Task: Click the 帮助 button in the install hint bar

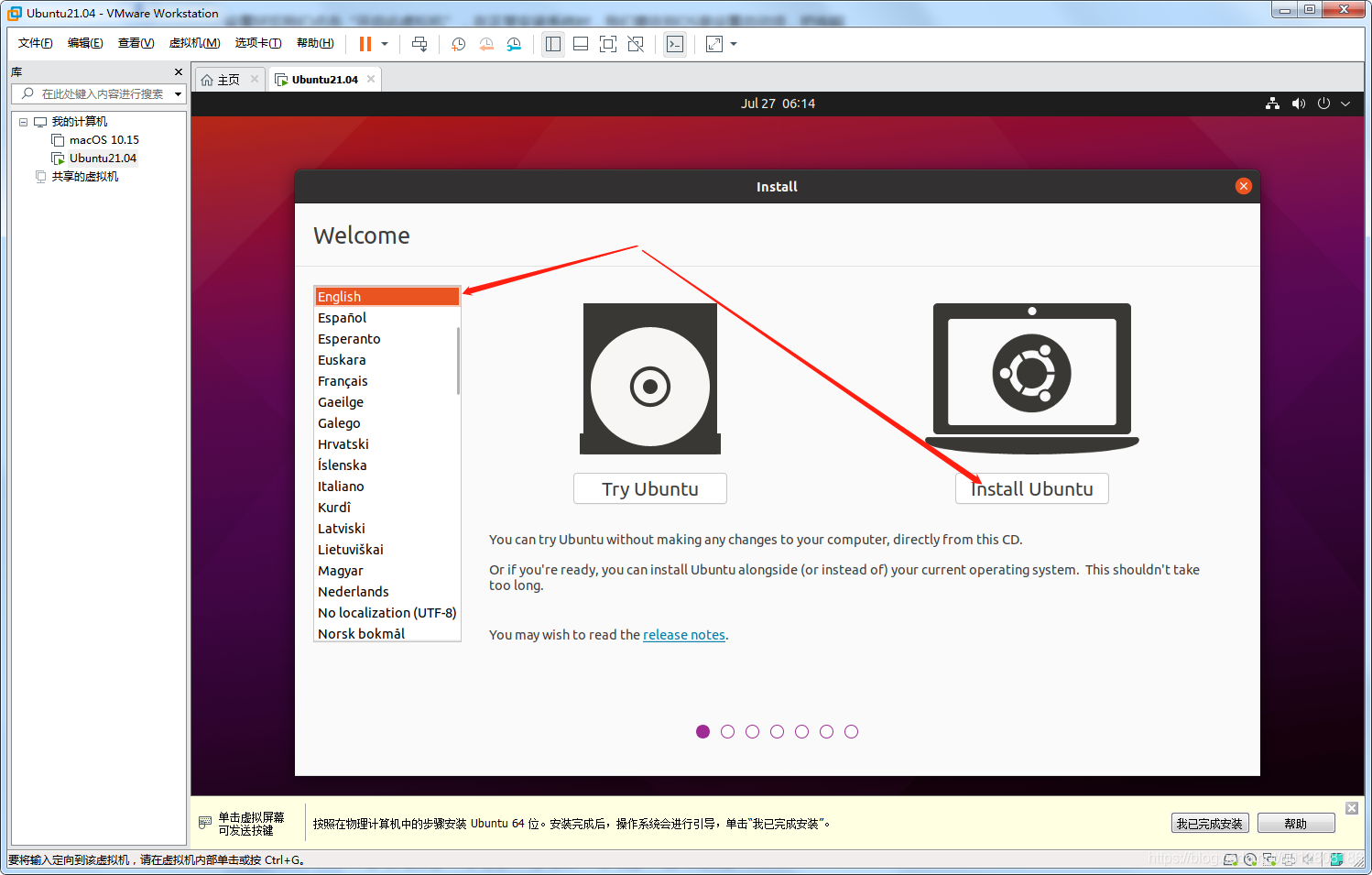Action: coord(1296,823)
